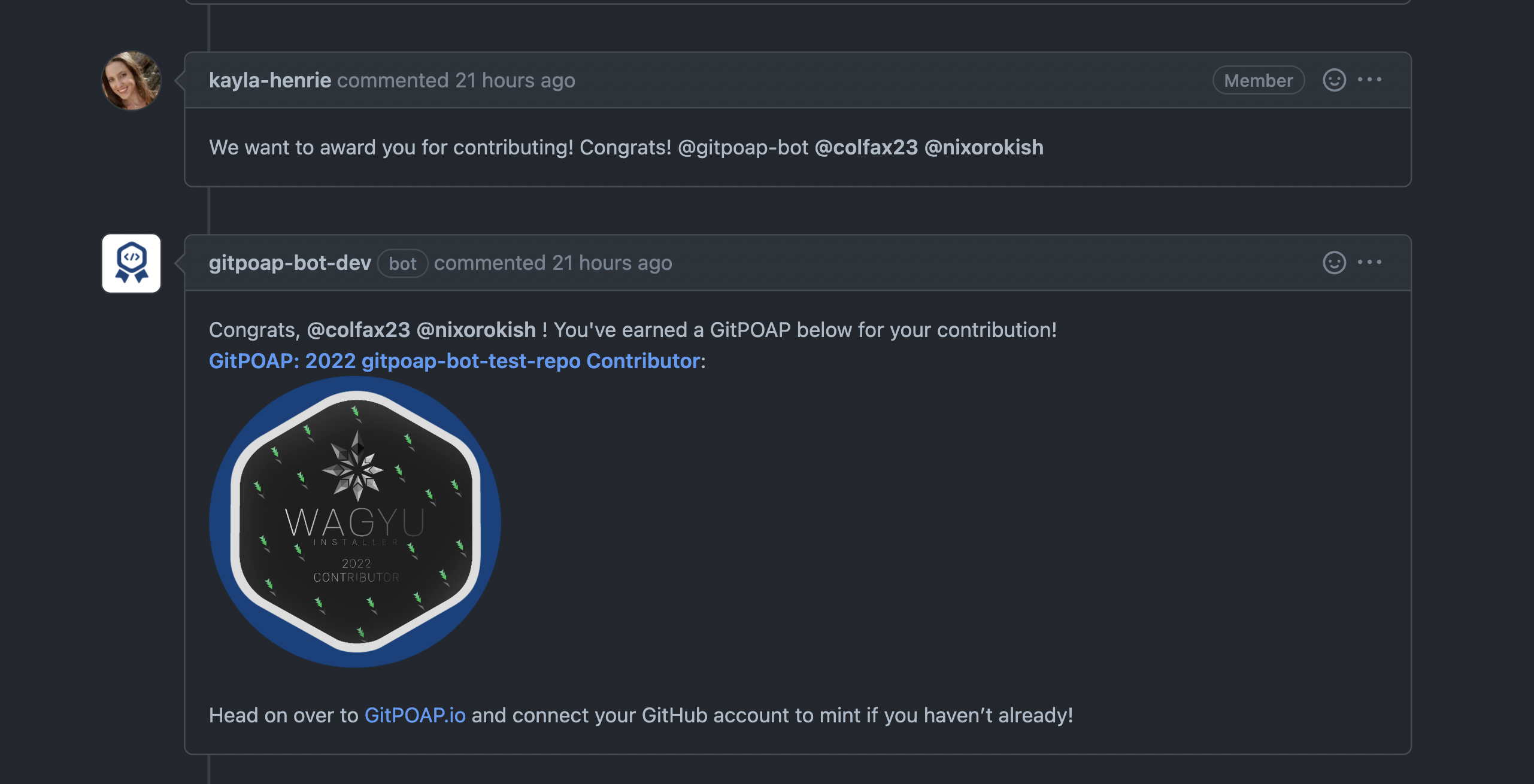Click the bot label badge

pyautogui.click(x=402, y=263)
